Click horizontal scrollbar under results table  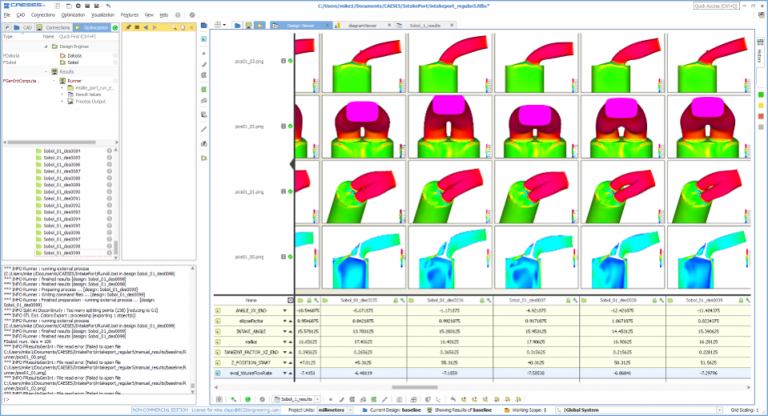(x=415, y=387)
